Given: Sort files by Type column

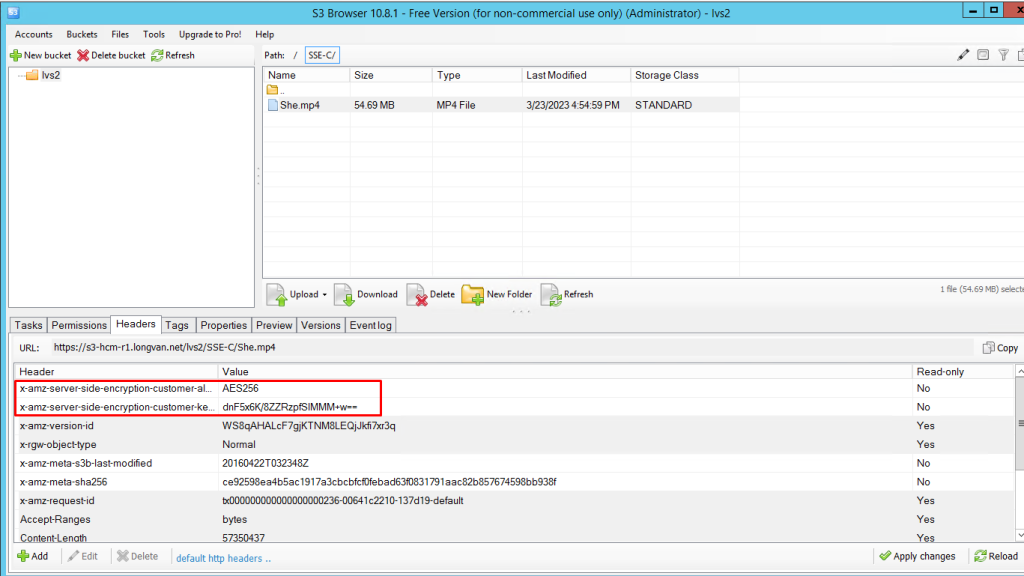Looking at the screenshot, I should coord(477,75).
